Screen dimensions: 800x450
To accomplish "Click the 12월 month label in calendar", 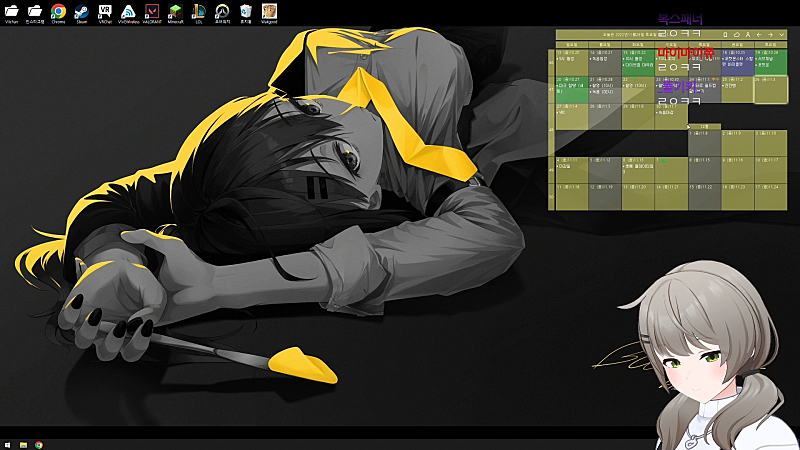I will [704, 126].
